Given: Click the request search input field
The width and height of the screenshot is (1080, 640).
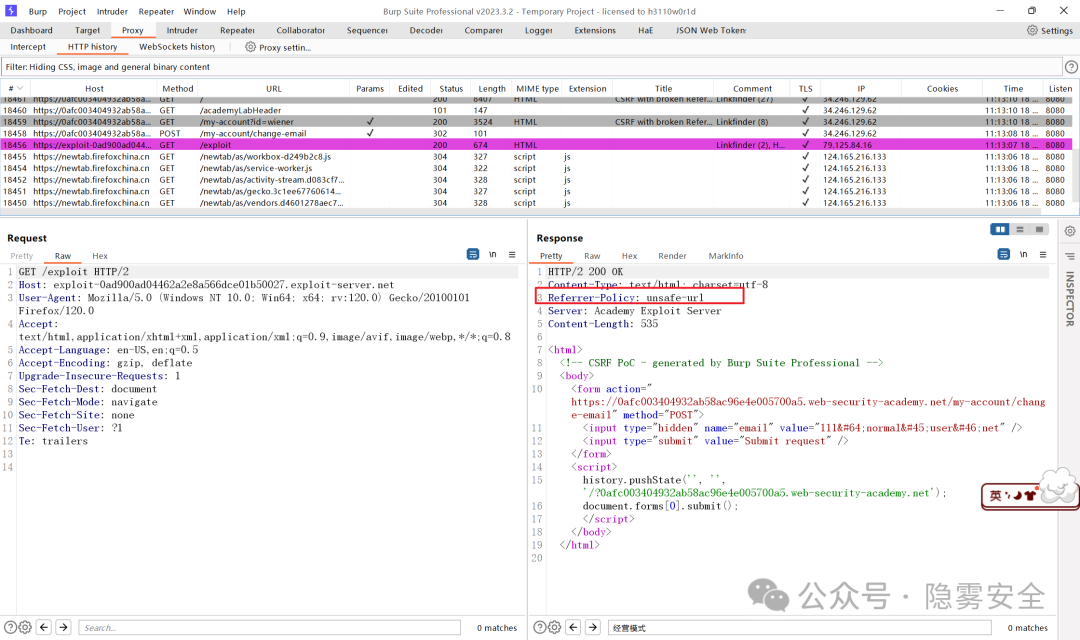Looking at the screenshot, I should click(x=269, y=628).
